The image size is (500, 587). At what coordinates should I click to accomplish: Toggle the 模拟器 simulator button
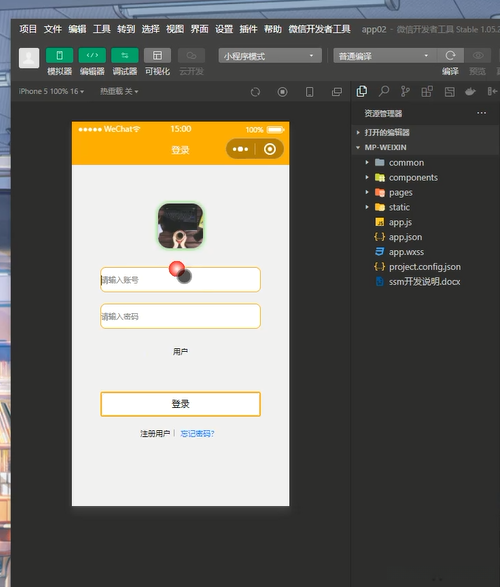59,55
